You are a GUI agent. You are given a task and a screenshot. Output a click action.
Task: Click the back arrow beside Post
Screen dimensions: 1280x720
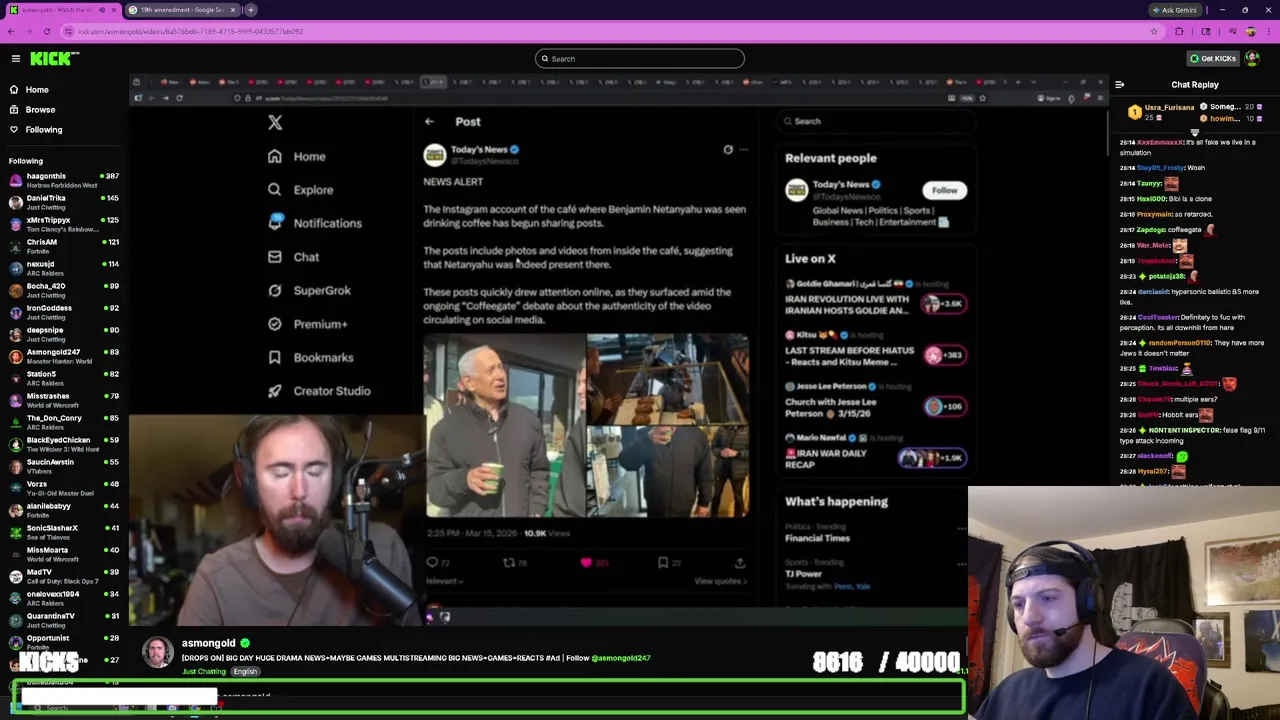[429, 122]
